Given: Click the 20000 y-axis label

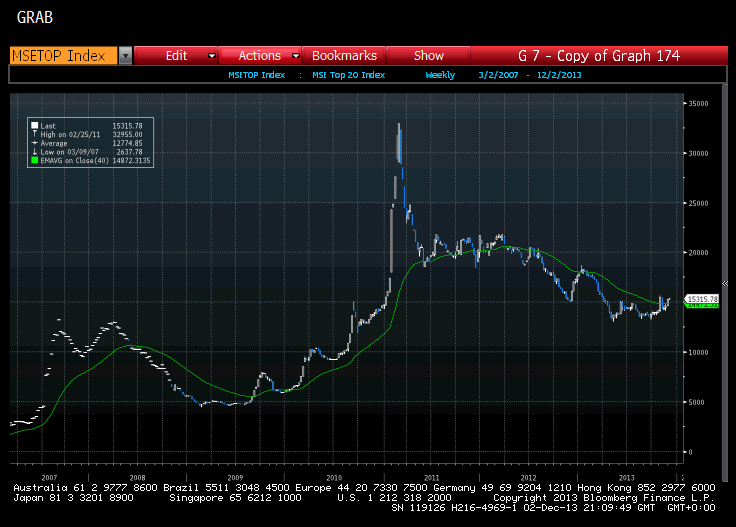Looking at the screenshot, I should click(698, 253).
